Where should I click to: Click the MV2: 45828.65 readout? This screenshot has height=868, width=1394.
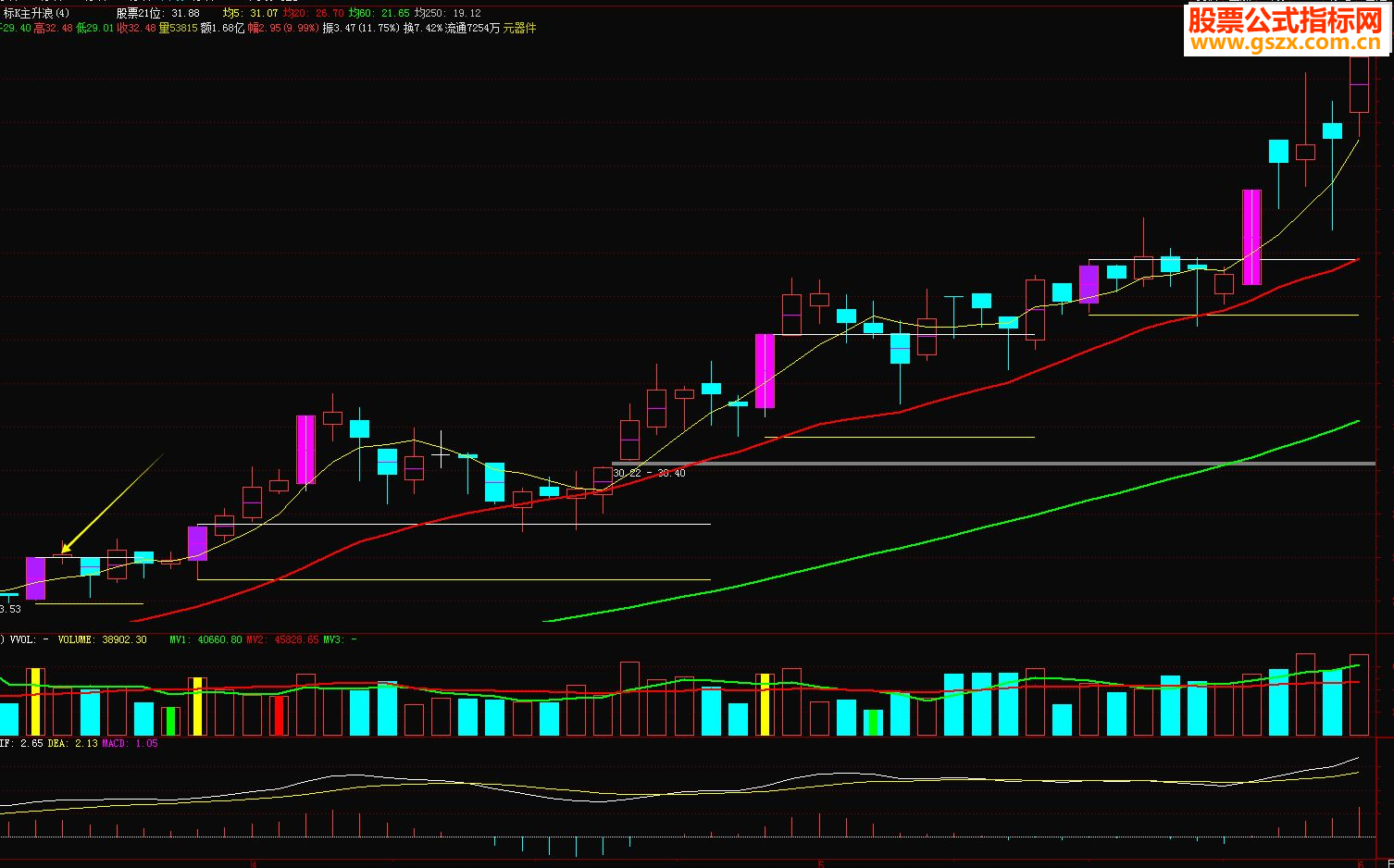(282, 639)
